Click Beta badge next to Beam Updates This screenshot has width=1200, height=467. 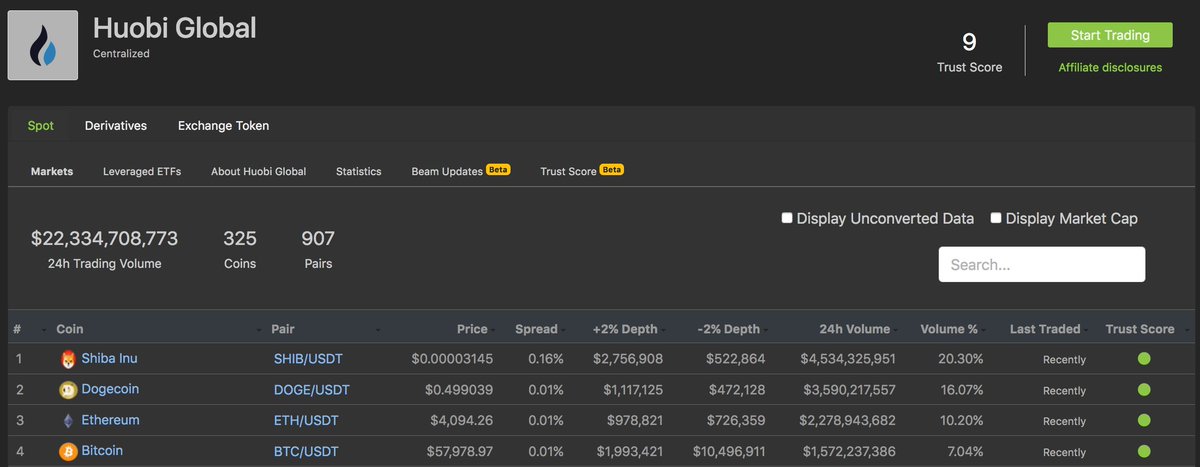tap(498, 170)
